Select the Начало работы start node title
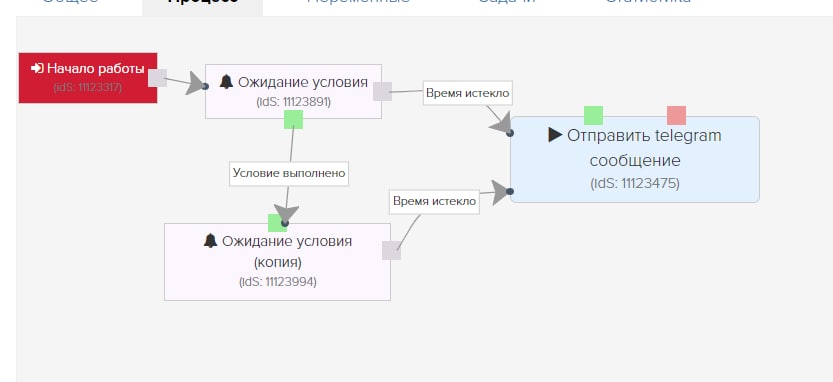 pos(96,69)
